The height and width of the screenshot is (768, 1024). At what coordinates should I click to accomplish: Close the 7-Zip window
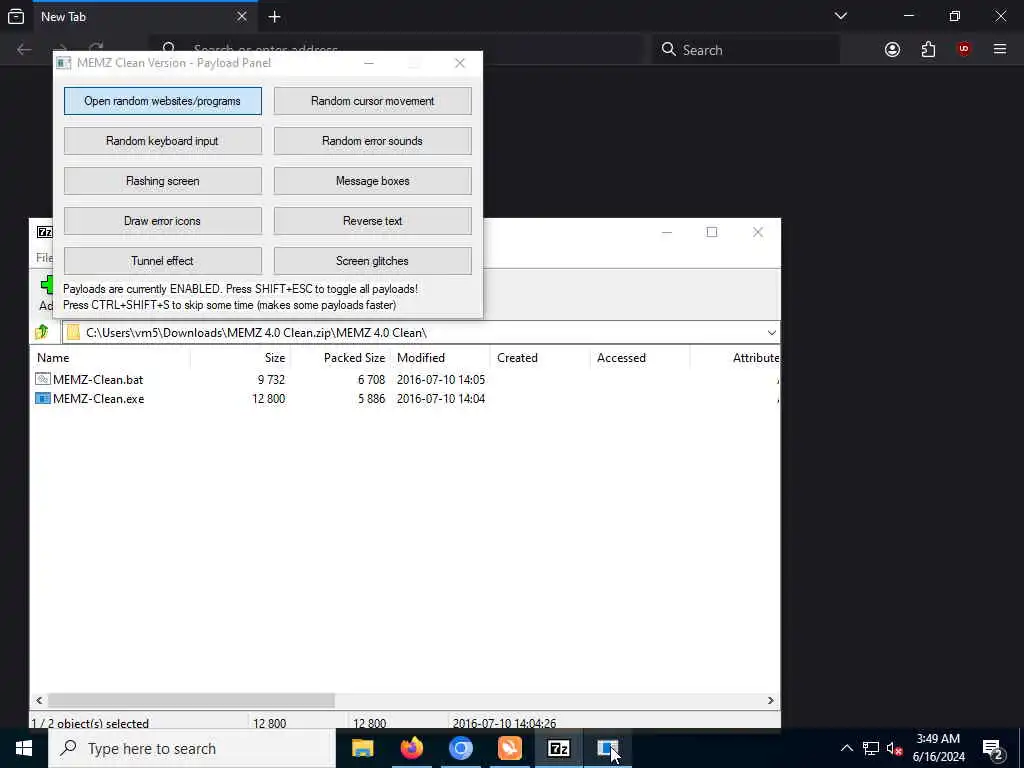[x=758, y=232]
